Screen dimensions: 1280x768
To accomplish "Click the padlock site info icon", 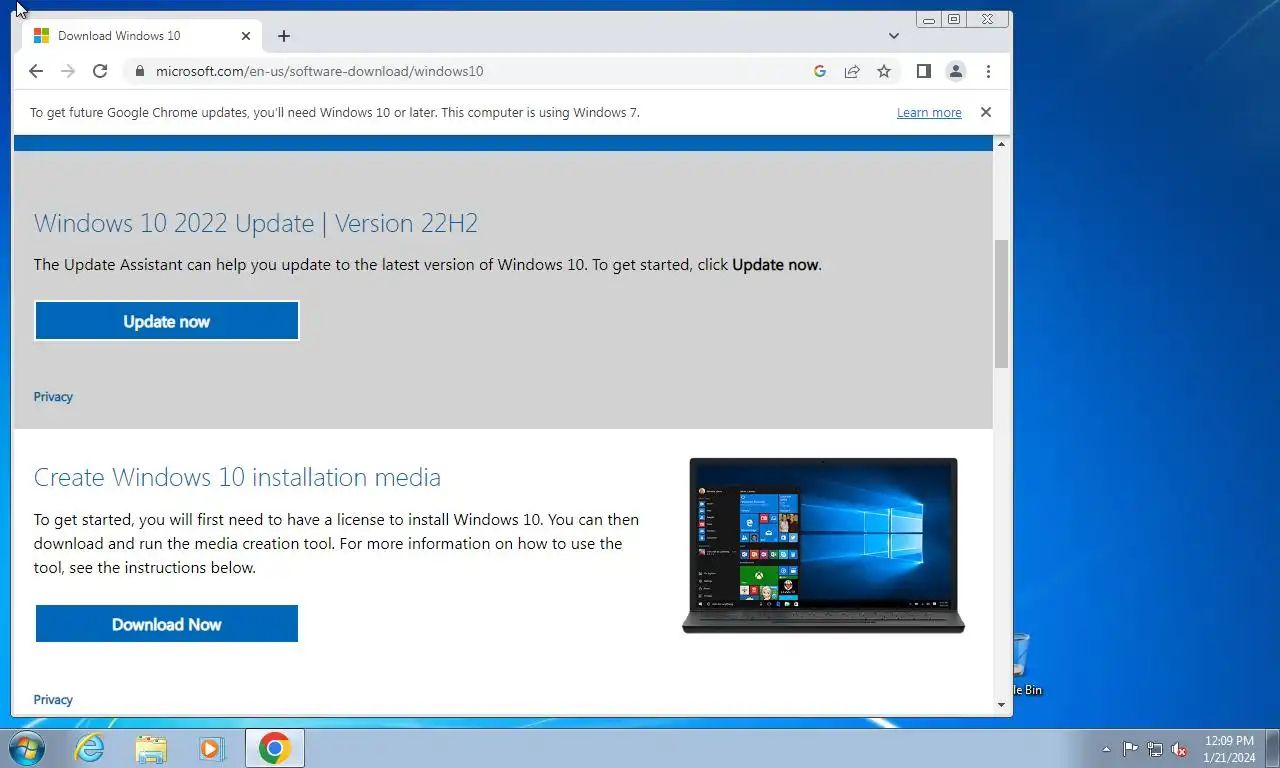I will click(x=139, y=71).
